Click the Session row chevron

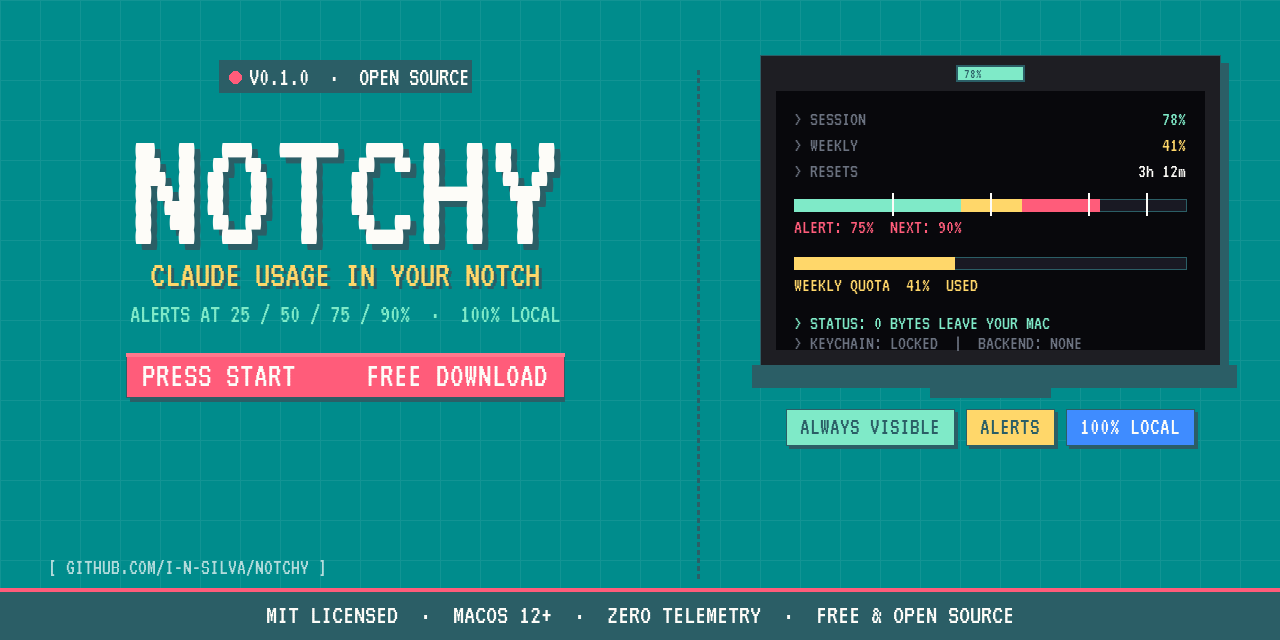click(x=798, y=120)
